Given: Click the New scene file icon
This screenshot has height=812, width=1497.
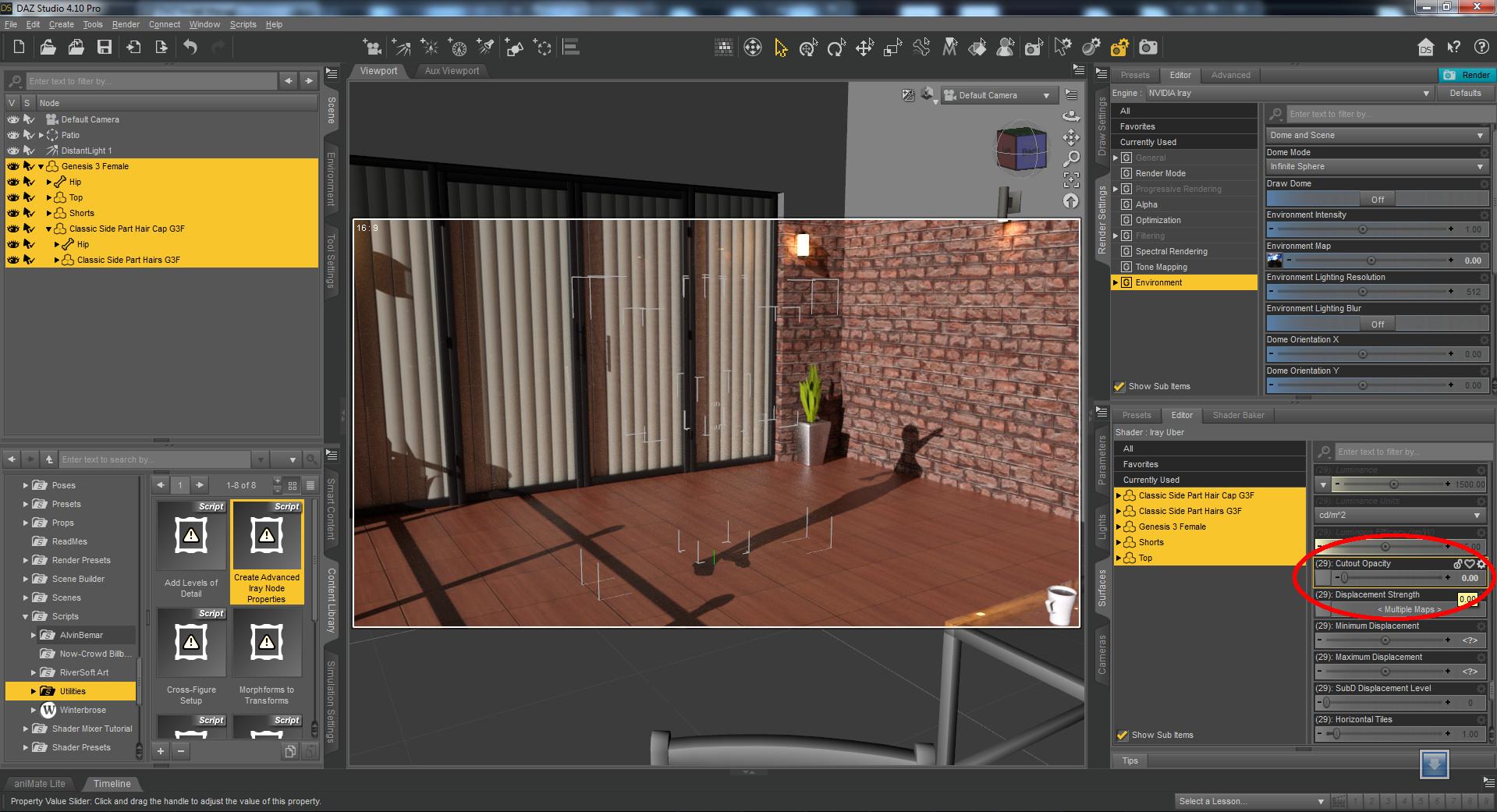Looking at the screenshot, I should 20,47.
